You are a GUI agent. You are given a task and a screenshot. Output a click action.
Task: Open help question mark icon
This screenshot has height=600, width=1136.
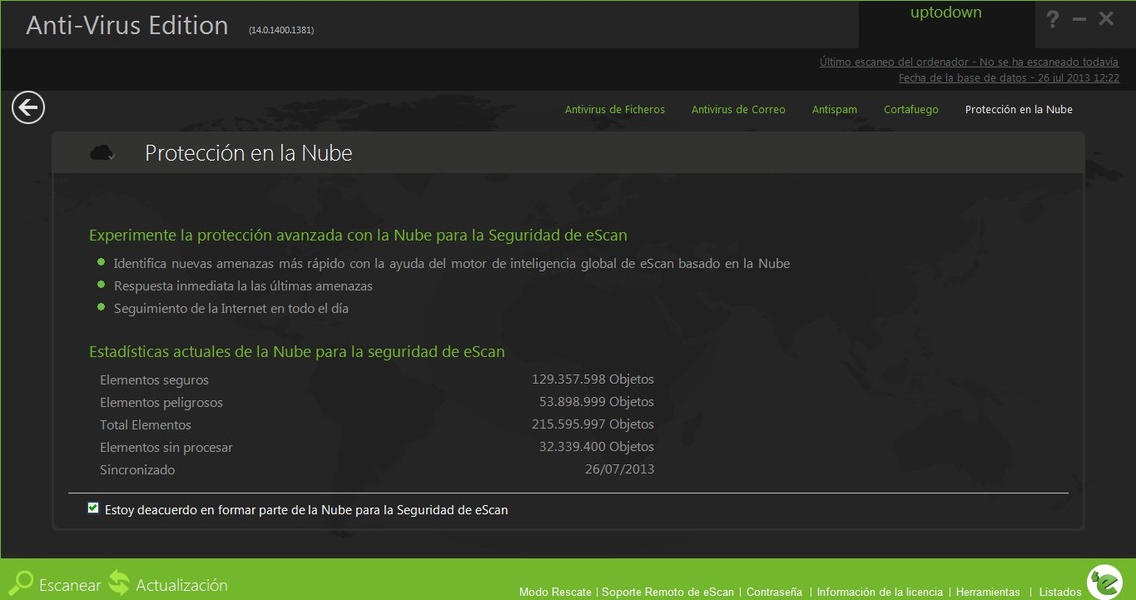click(1053, 19)
